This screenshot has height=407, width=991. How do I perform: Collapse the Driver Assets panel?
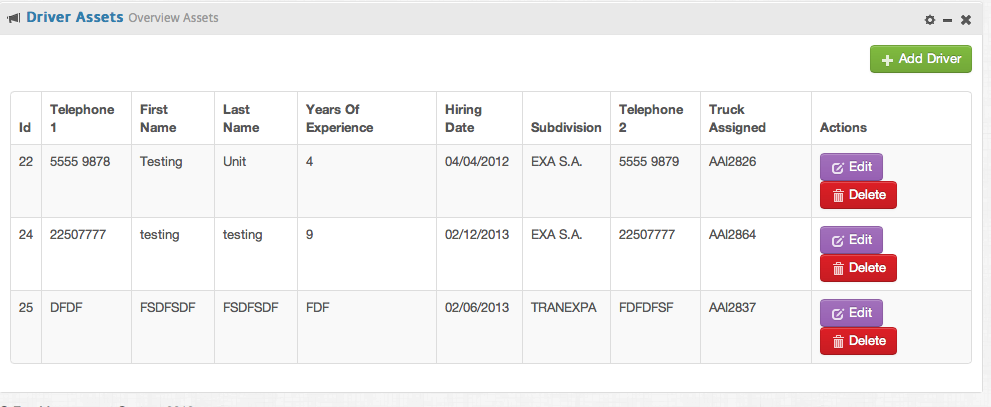[x=947, y=20]
